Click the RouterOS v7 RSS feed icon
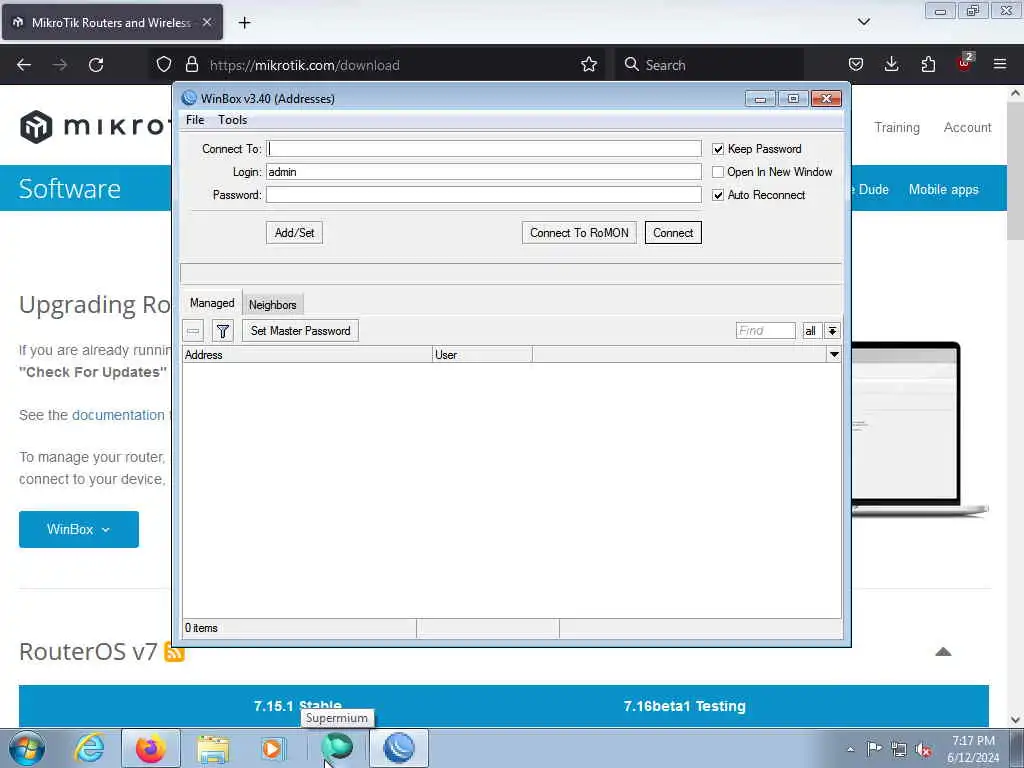The width and height of the screenshot is (1024, 768). [x=174, y=652]
